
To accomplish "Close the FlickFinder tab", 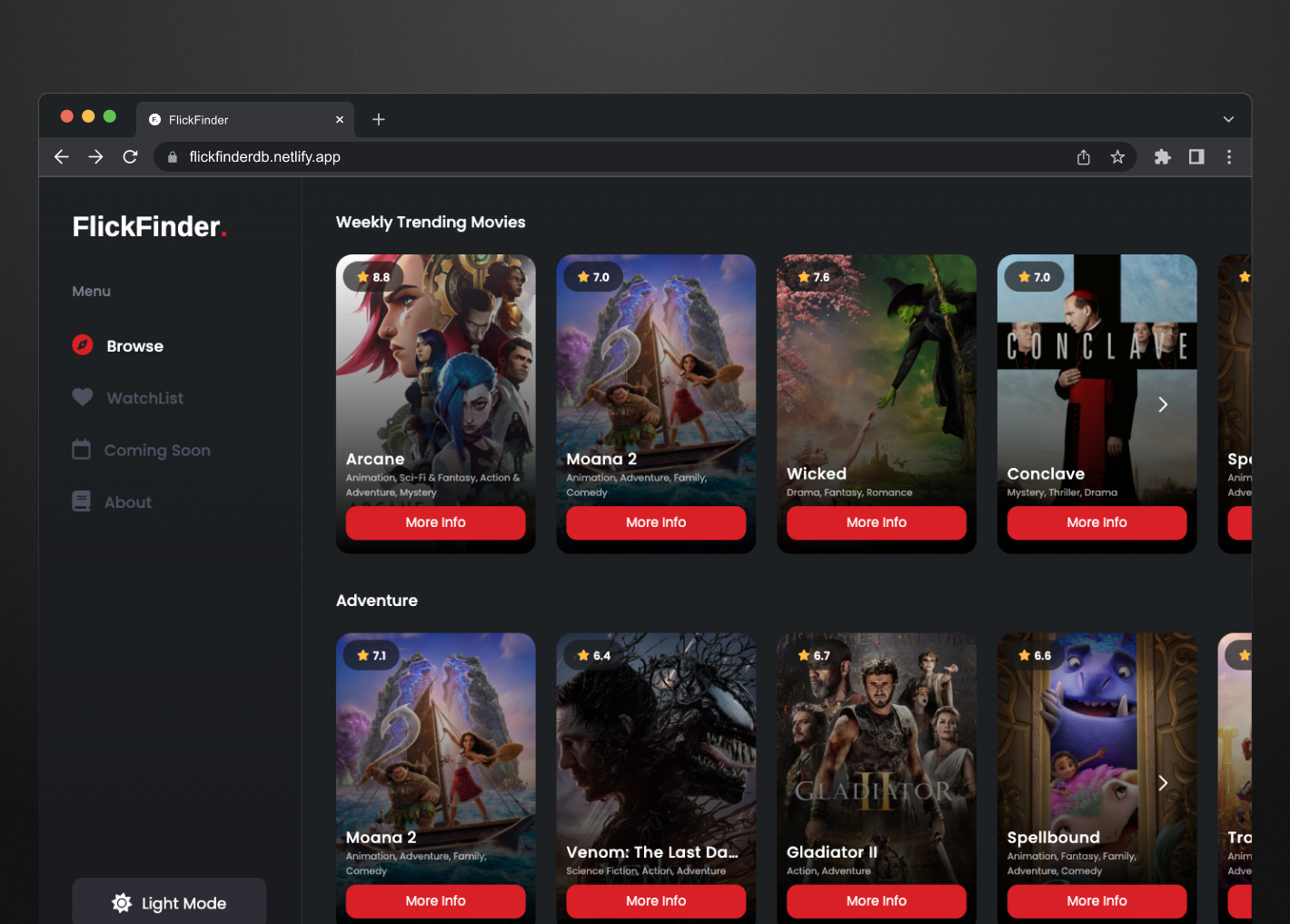I will [340, 119].
